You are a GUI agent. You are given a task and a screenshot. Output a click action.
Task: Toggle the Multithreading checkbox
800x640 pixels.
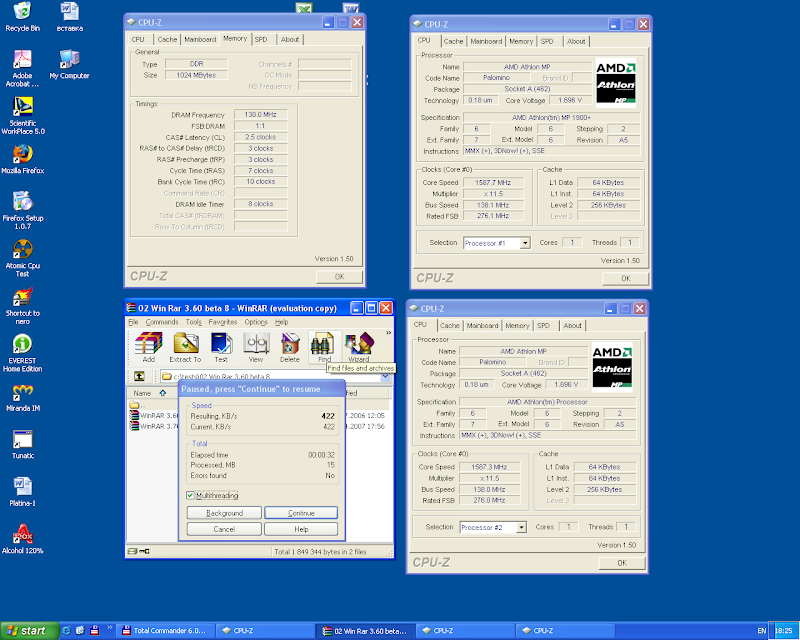pyautogui.click(x=192, y=495)
